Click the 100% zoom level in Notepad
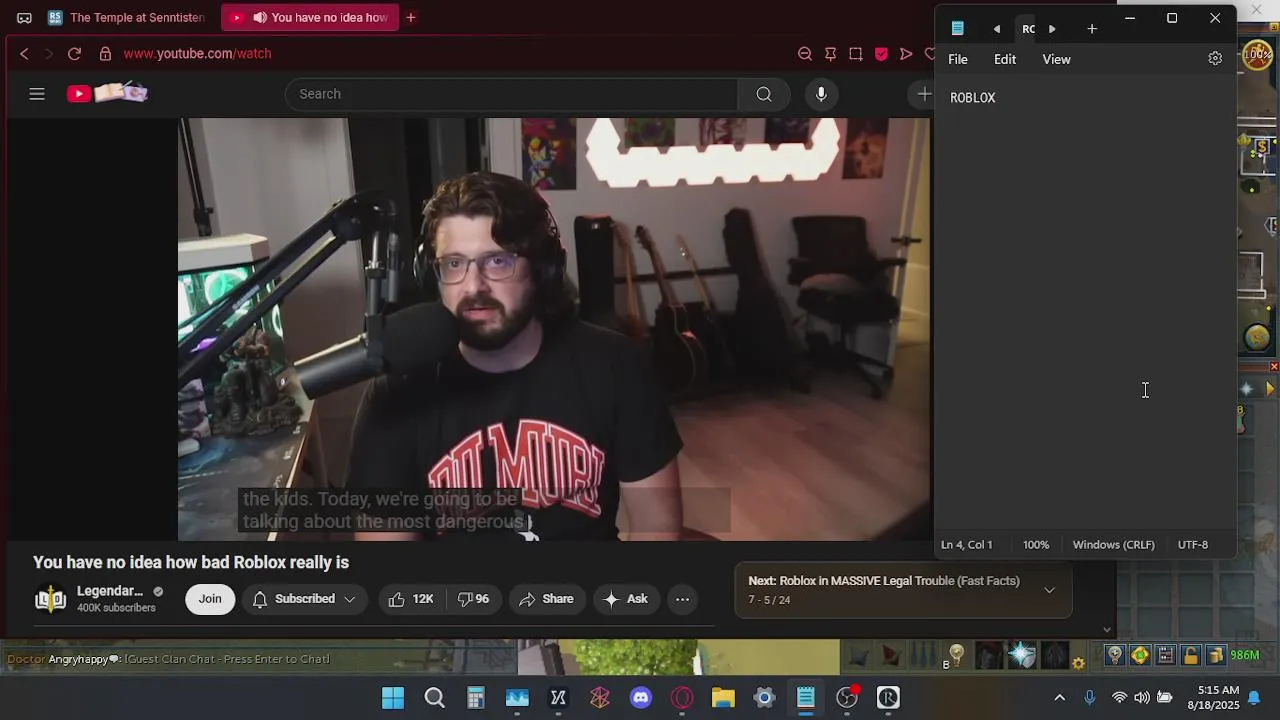The height and width of the screenshot is (720, 1280). pyautogui.click(x=1036, y=545)
